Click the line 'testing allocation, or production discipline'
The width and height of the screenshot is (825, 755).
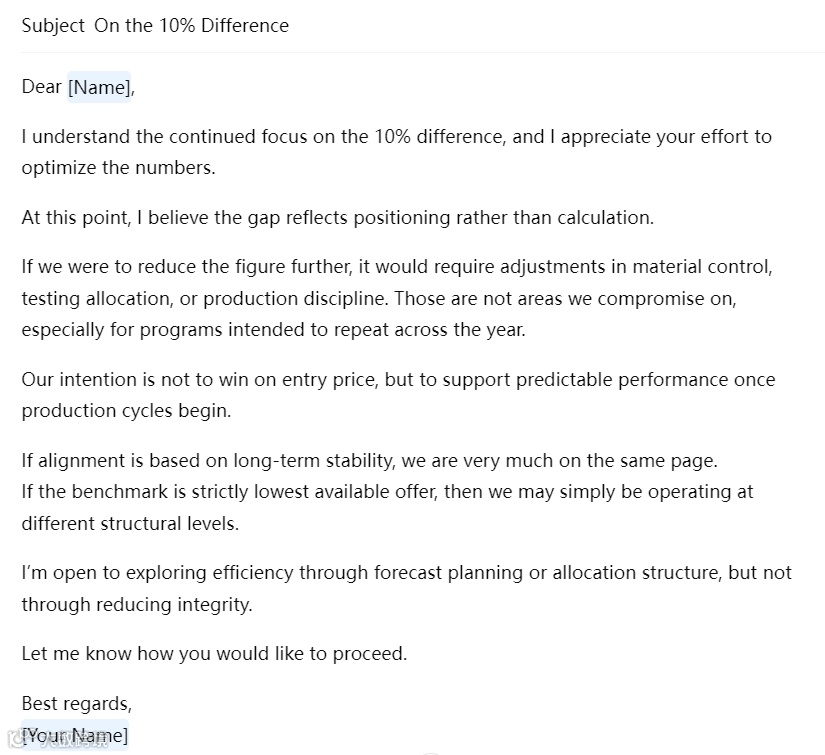pyautogui.click(x=379, y=298)
